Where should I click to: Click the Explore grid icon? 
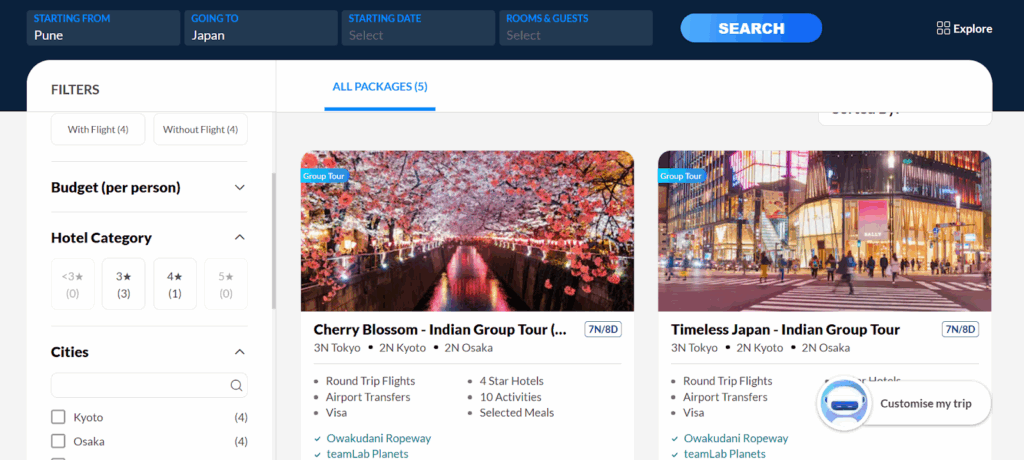[943, 28]
